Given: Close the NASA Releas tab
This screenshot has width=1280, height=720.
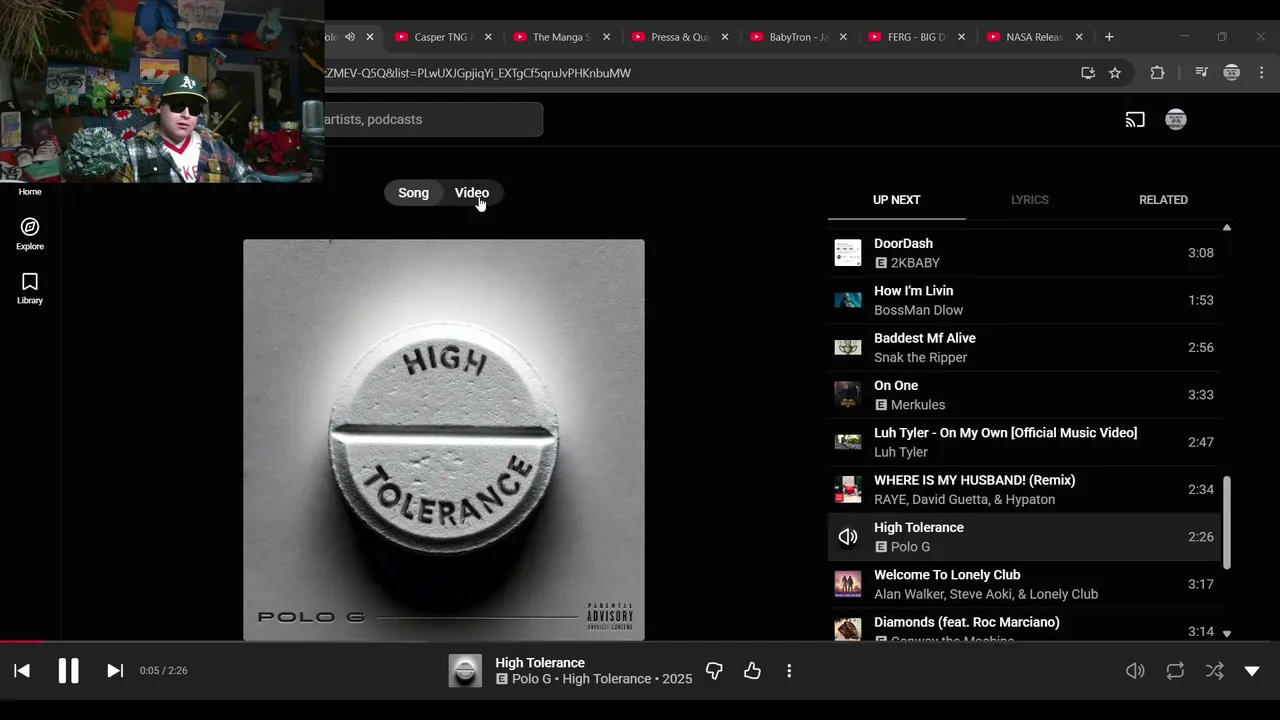Looking at the screenshot, I should click(1079, 37).
